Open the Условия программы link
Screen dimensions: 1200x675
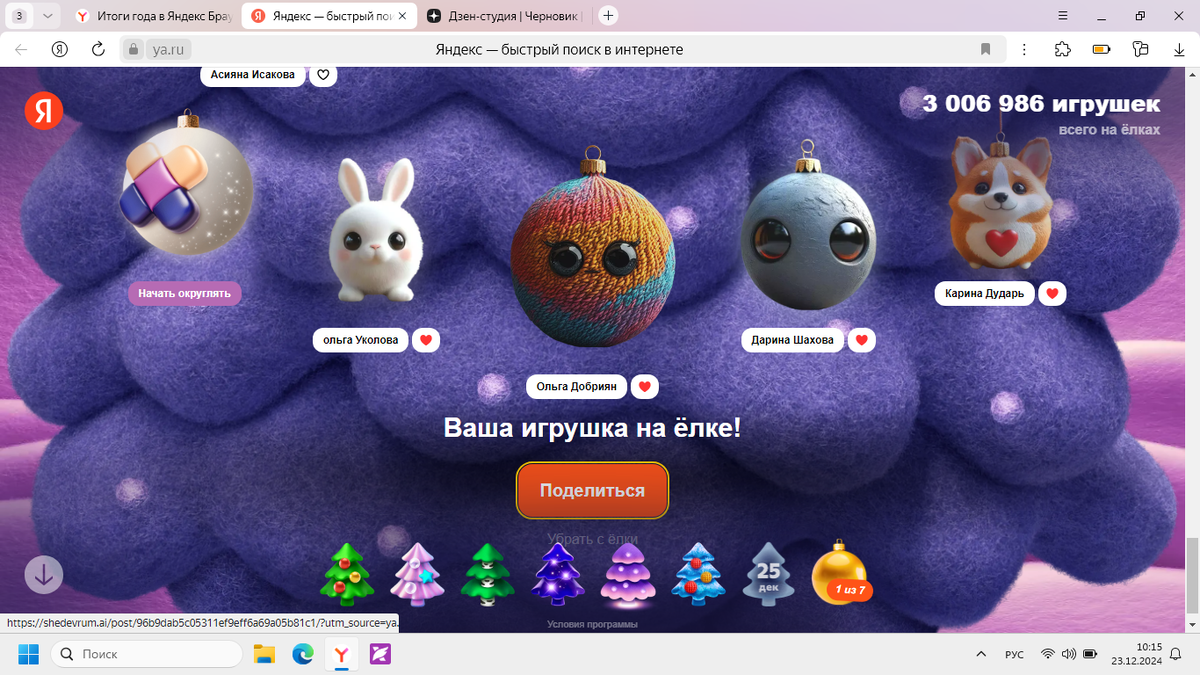[x=592, y=624]
